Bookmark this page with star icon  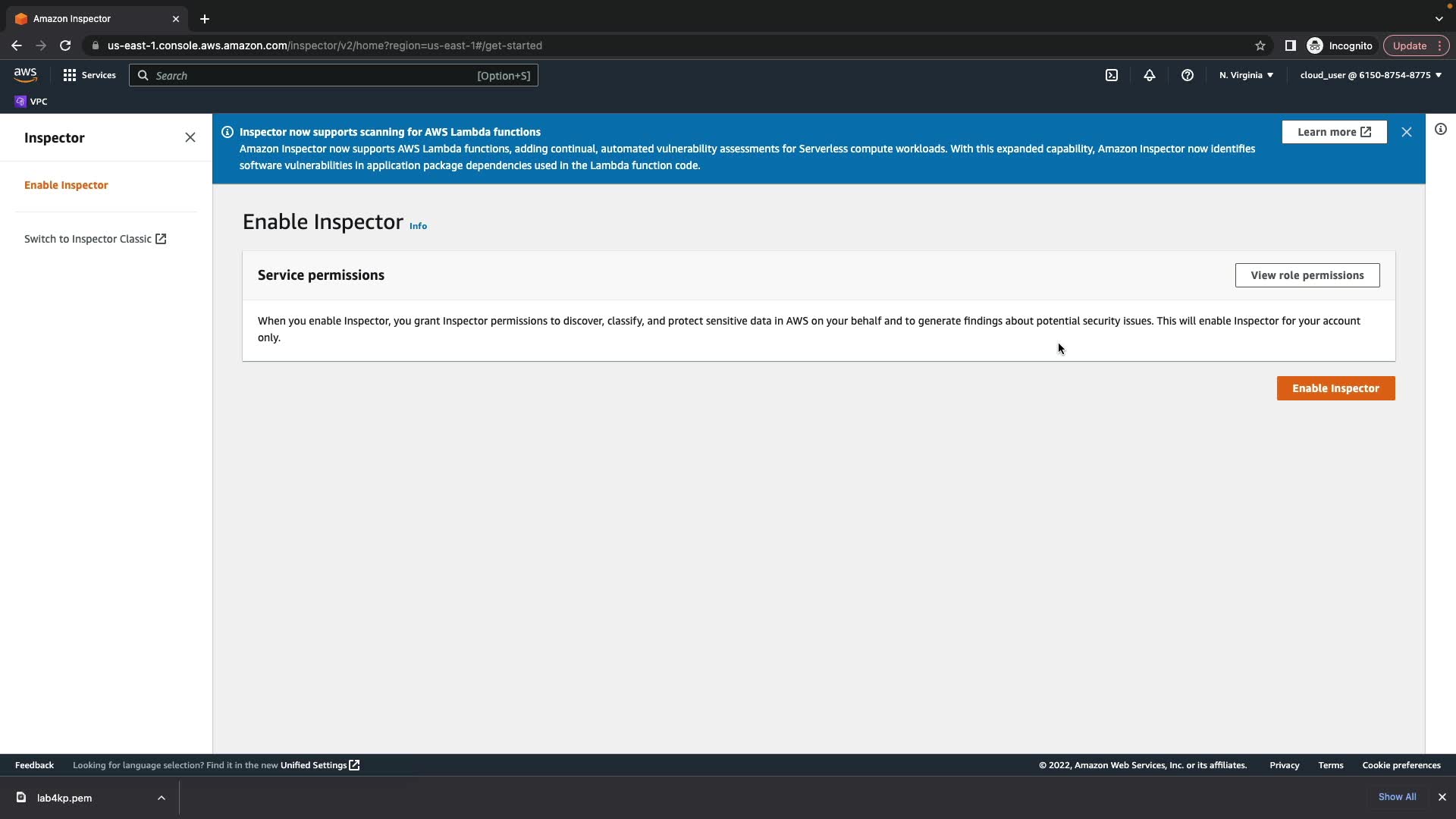point(1260,45)
